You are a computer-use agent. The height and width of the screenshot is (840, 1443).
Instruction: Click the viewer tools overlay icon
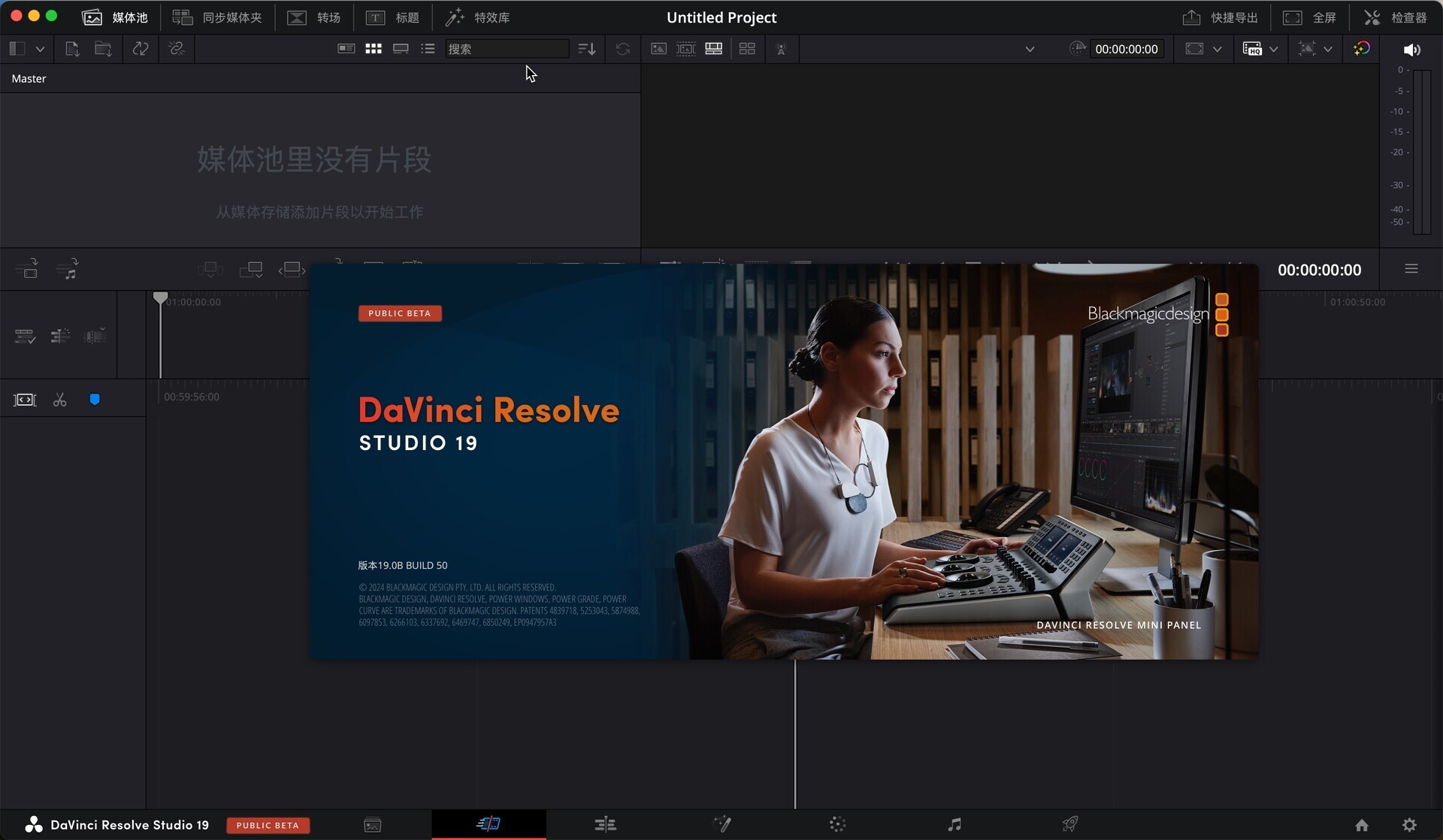click(1307, 49)
